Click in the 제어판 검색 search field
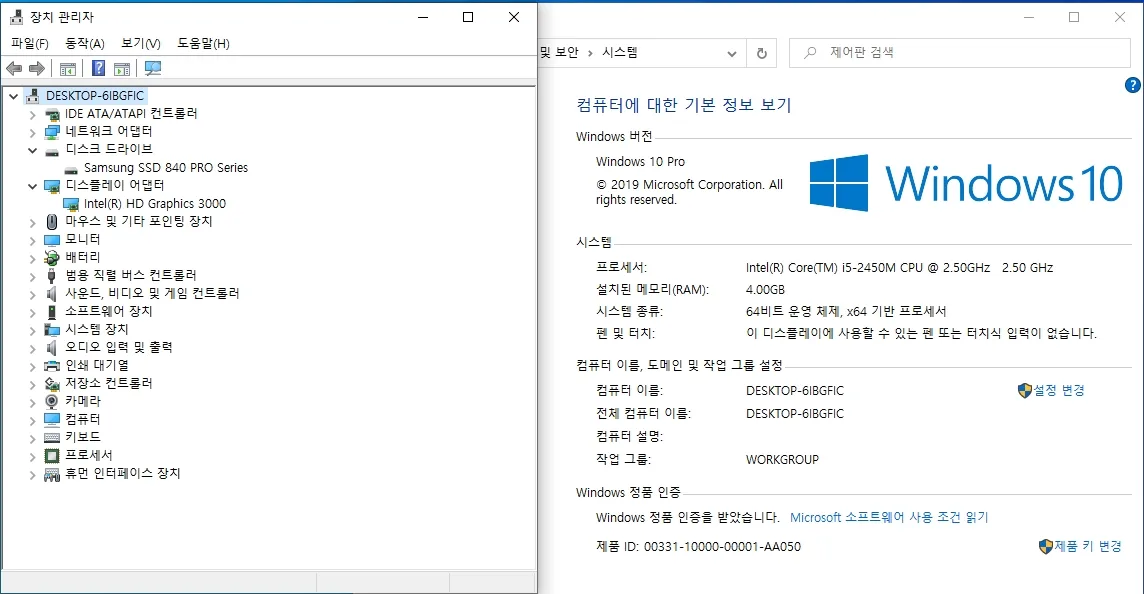This screenshot has height=594, width=1144. coord(959,53)
